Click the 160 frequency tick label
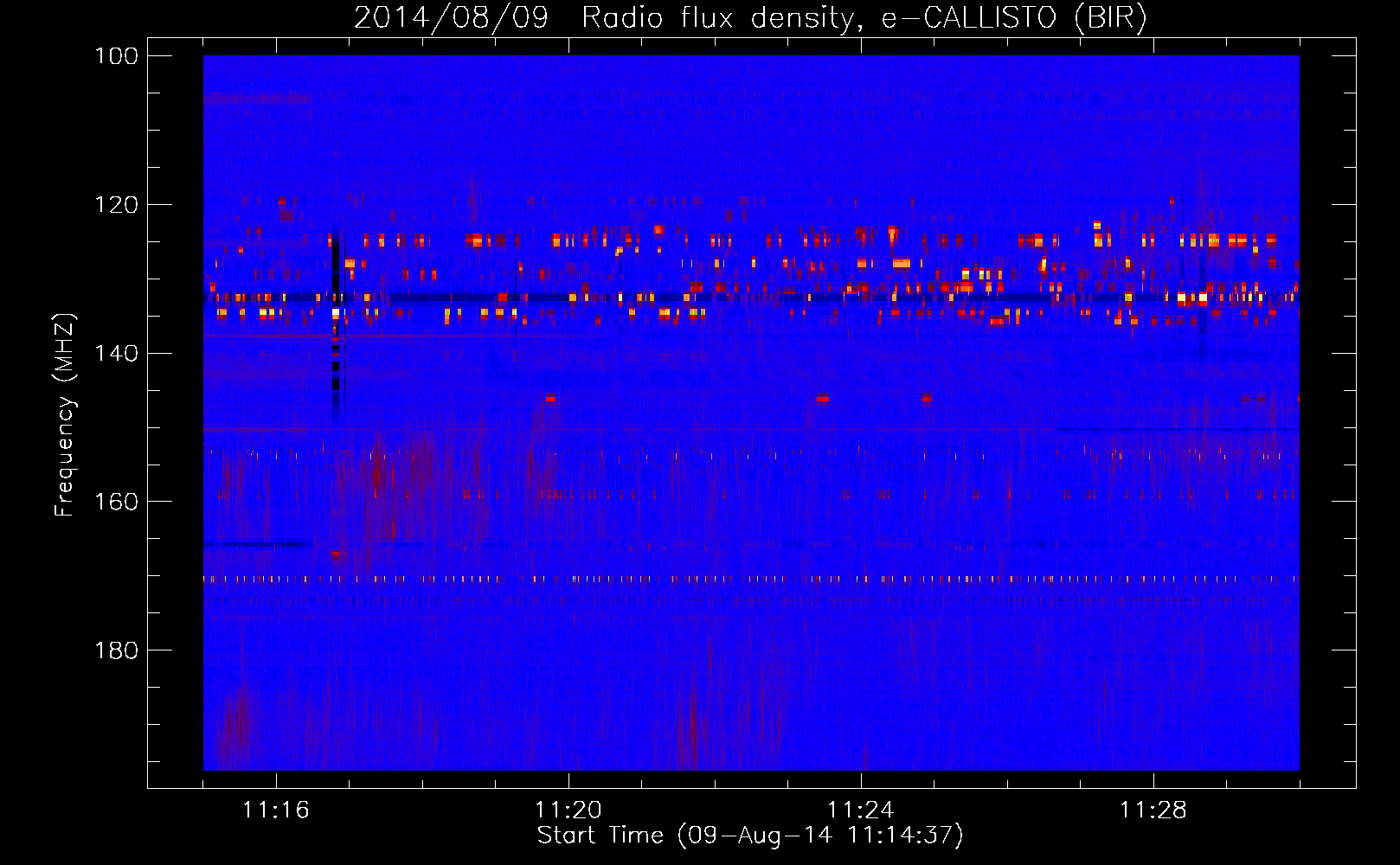 [x=117, y=502]
